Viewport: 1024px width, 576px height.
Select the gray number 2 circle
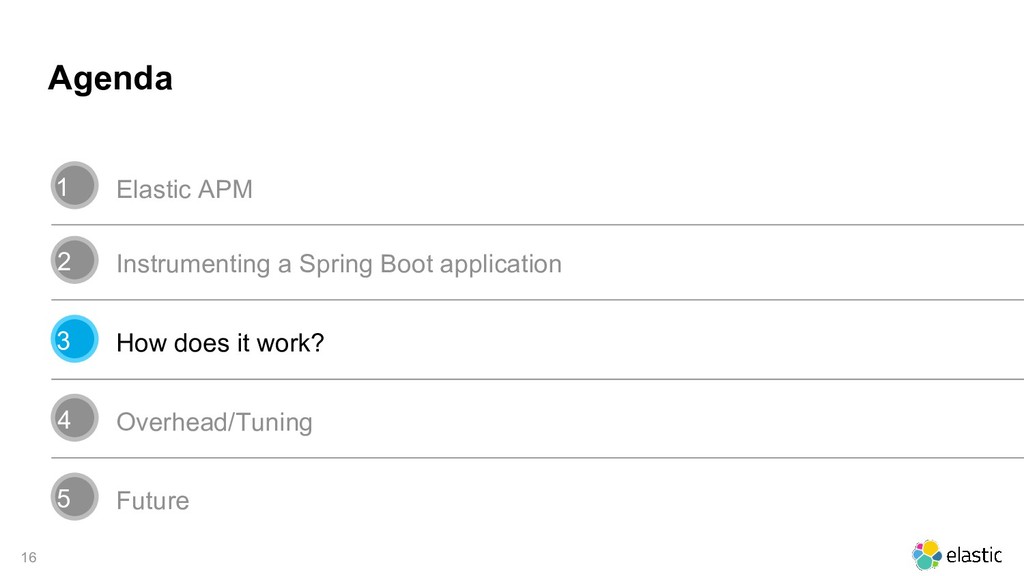tap(74, 262)
